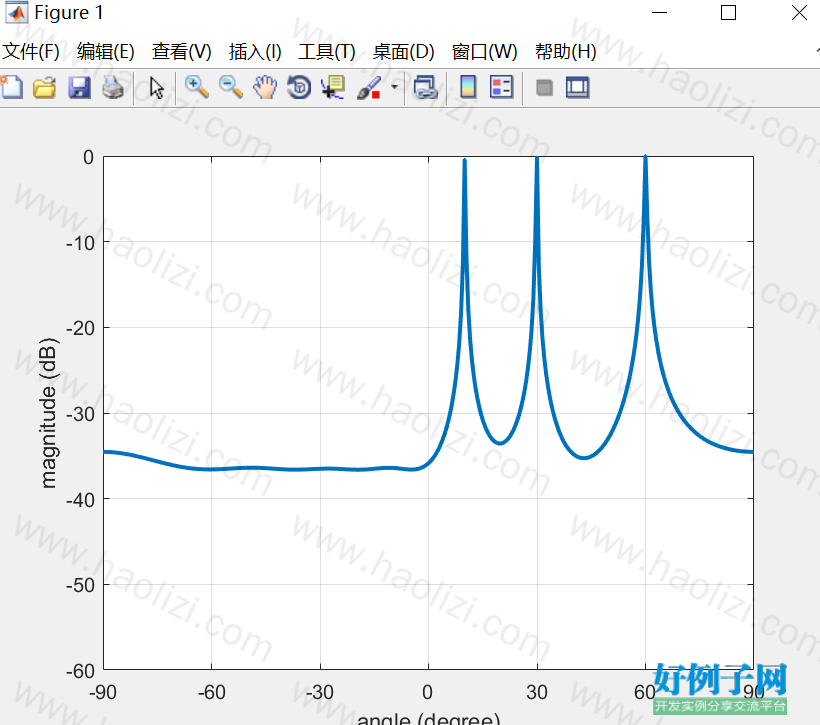The image size is (820, 725).
Task: Close the Figure 1 window
Action: coord(799,13)
